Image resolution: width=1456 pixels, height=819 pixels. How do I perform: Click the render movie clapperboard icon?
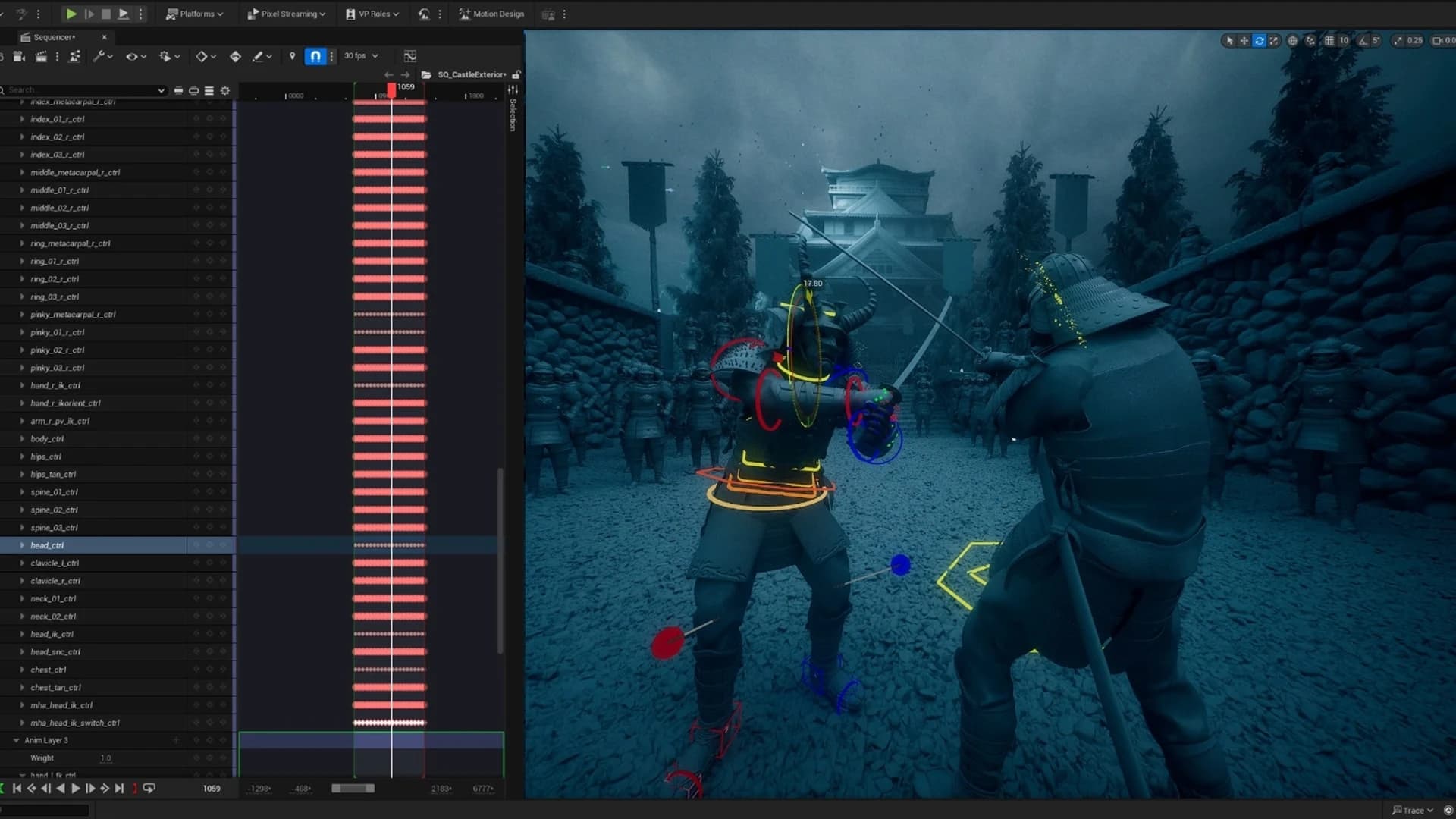[x=42, y=55]
